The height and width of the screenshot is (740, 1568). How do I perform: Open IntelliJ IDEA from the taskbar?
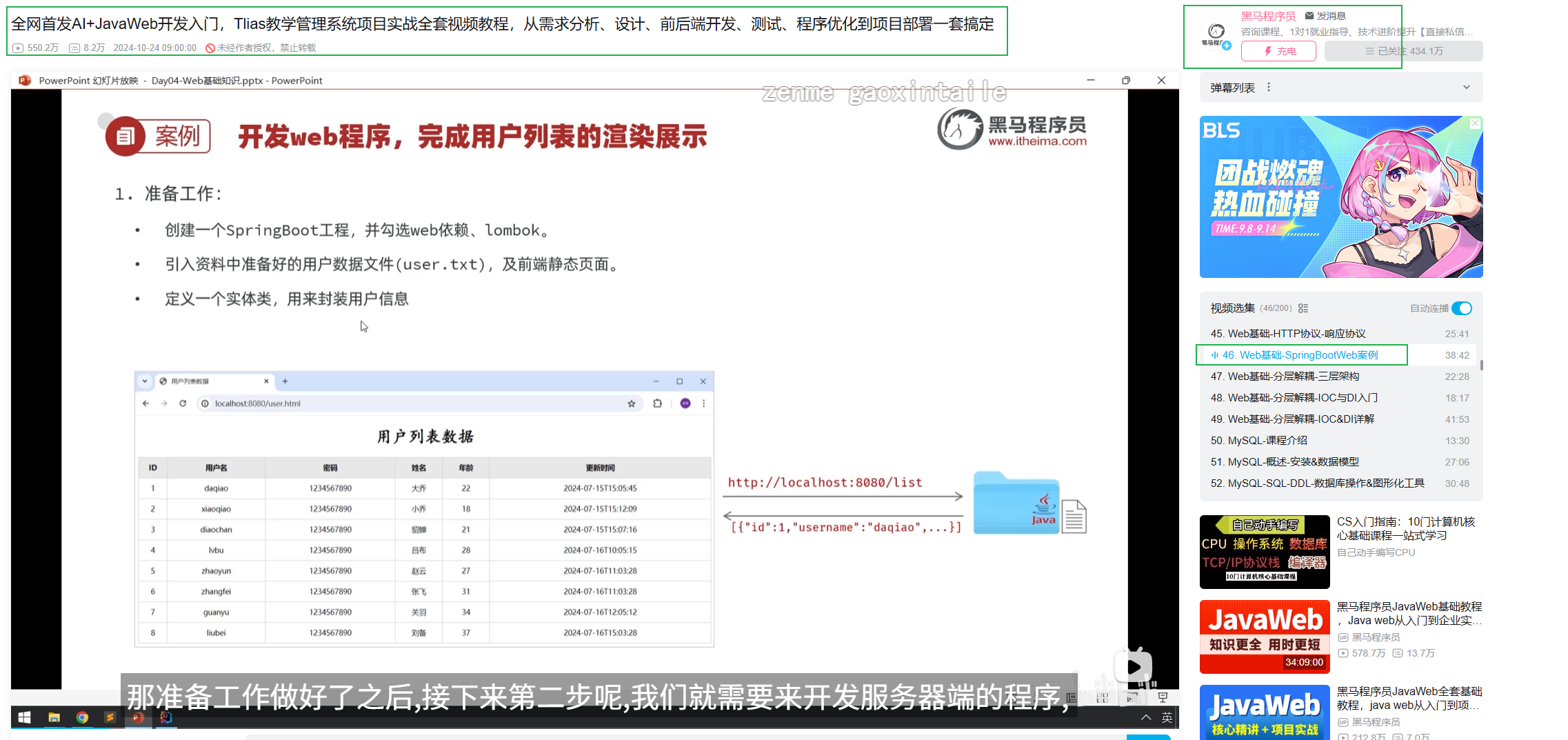coord(165,717)
